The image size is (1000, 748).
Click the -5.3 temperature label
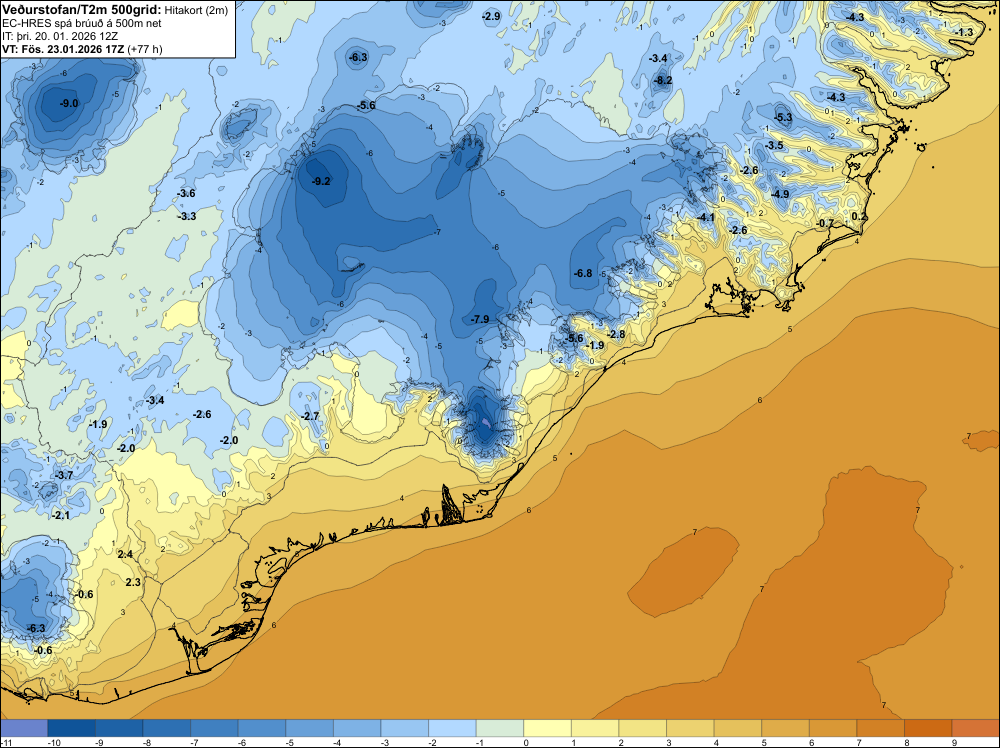783,117
